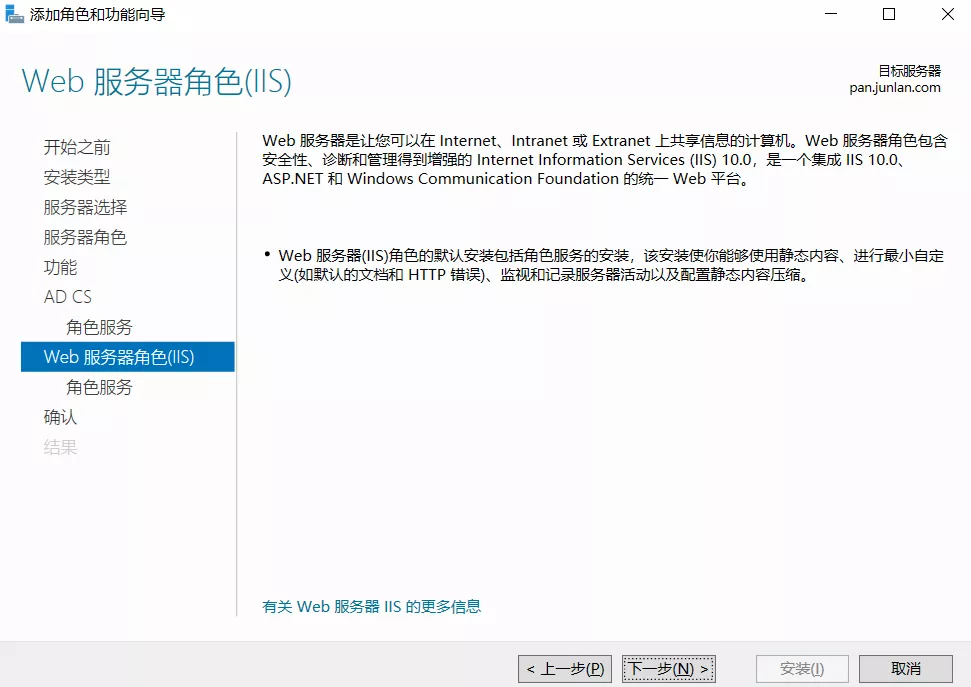Screen dimensions: 971x687
Task: Open 角色服务 under AD CS
Action: pos(99,327)
